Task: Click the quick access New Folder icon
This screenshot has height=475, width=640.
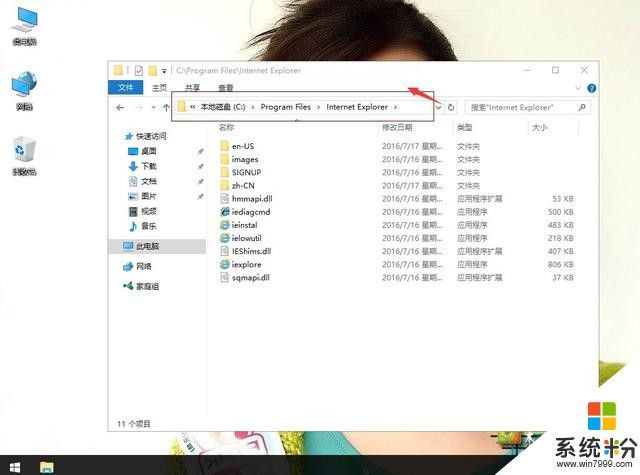Action: pyautogui.click(x=153, y=71)
